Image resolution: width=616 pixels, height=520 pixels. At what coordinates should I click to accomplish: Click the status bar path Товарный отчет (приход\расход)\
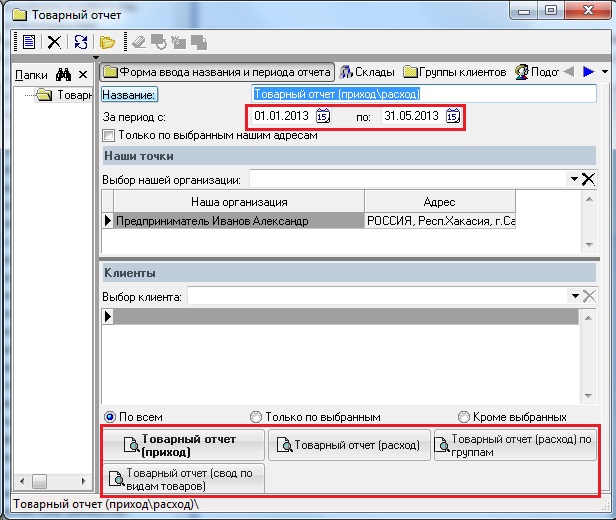pyautogui.click(x=106, y=504)
